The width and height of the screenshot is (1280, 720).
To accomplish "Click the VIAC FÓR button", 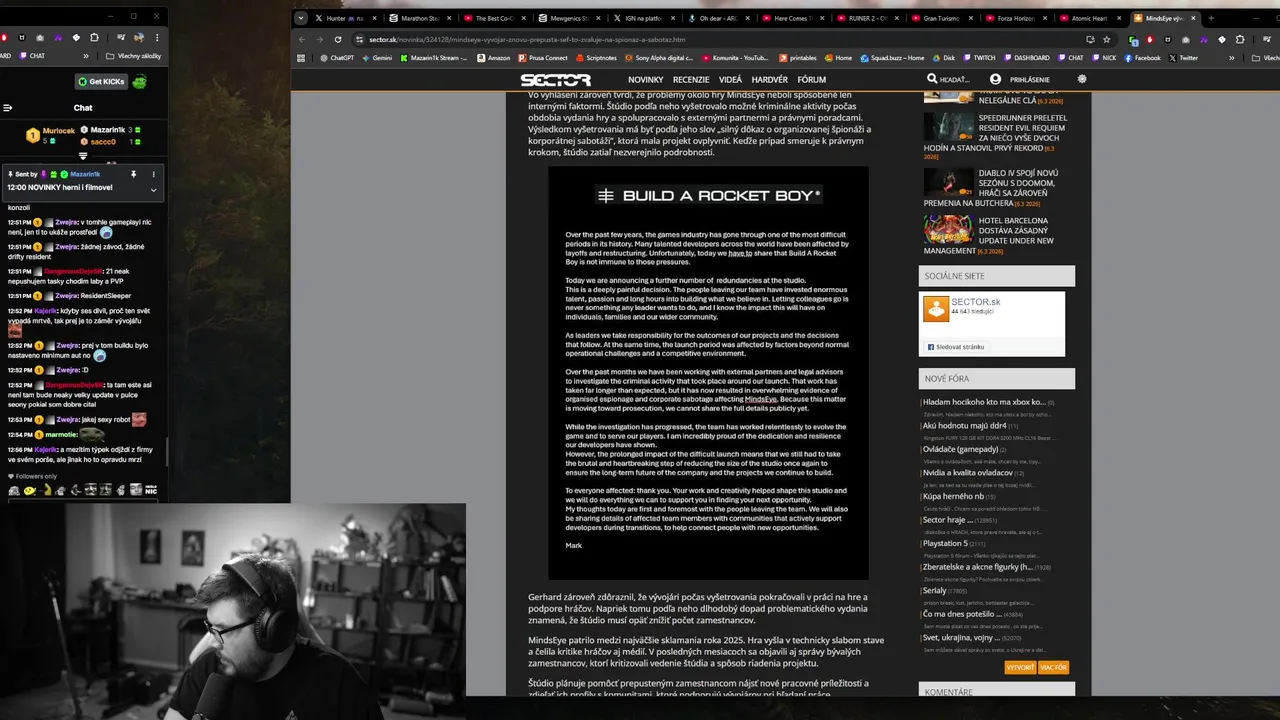I will coord(1053,667).
